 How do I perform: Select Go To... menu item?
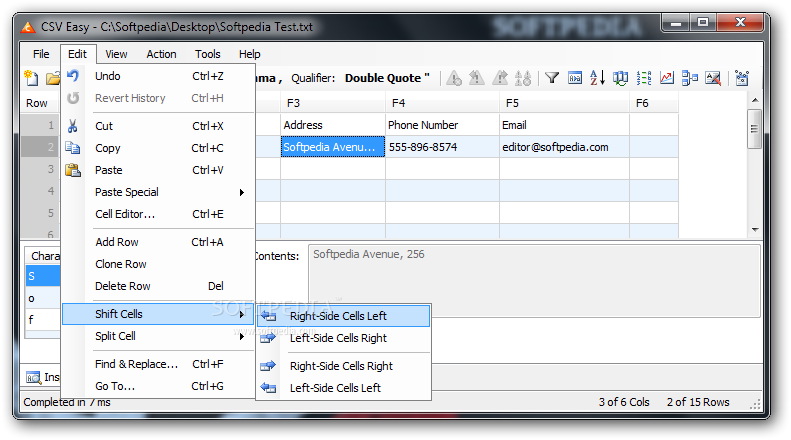click(x=158, y=386)
